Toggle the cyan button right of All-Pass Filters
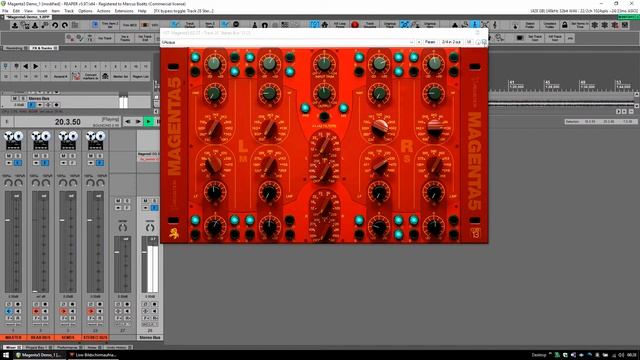640x360 pixels. click(343, 108)
